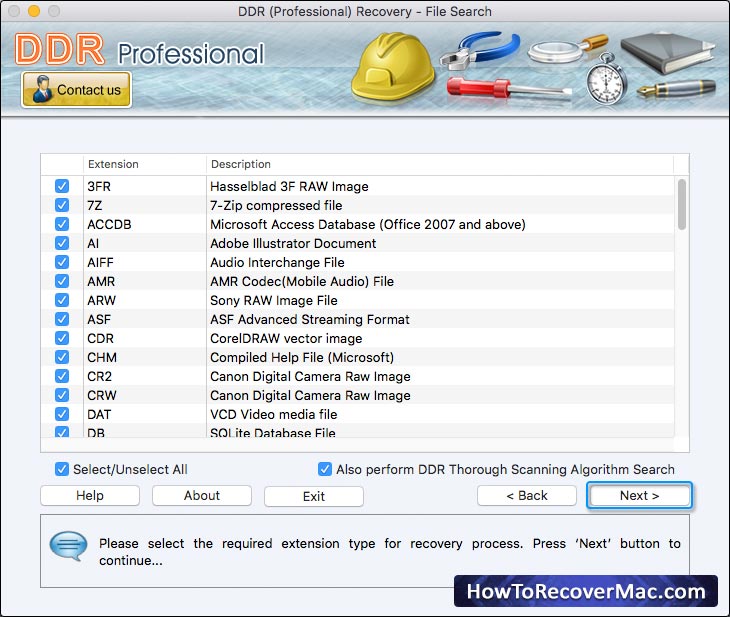
Task: Toggle the AI extension checkbox
Action: (62, 243)
